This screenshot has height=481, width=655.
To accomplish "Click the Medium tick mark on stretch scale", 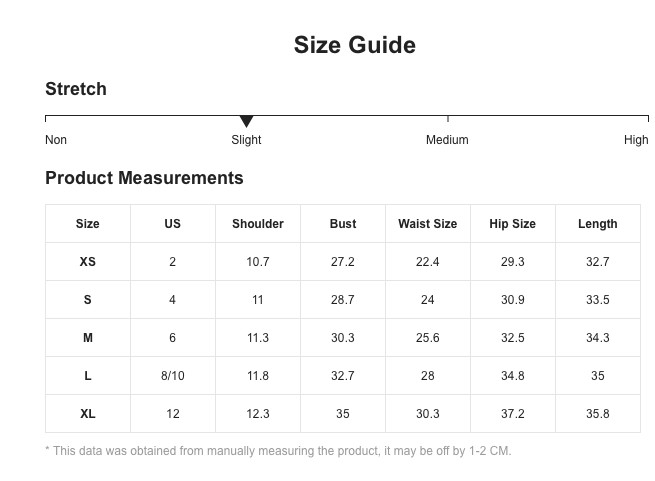I will [x=448, y=119].
